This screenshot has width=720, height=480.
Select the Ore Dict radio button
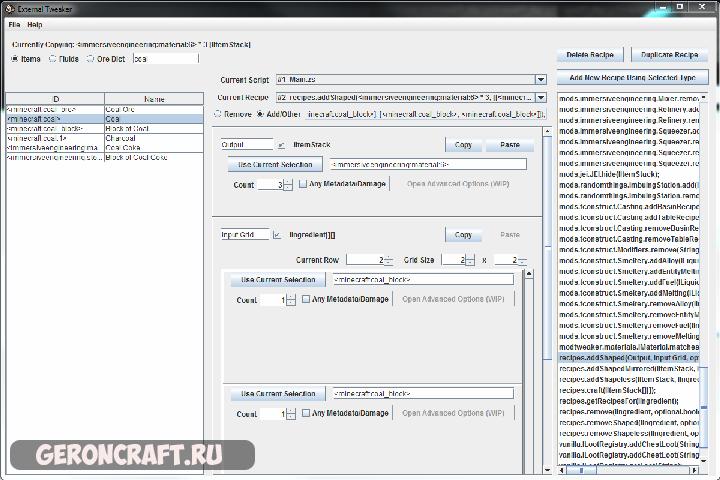click(x=90, y=58)
